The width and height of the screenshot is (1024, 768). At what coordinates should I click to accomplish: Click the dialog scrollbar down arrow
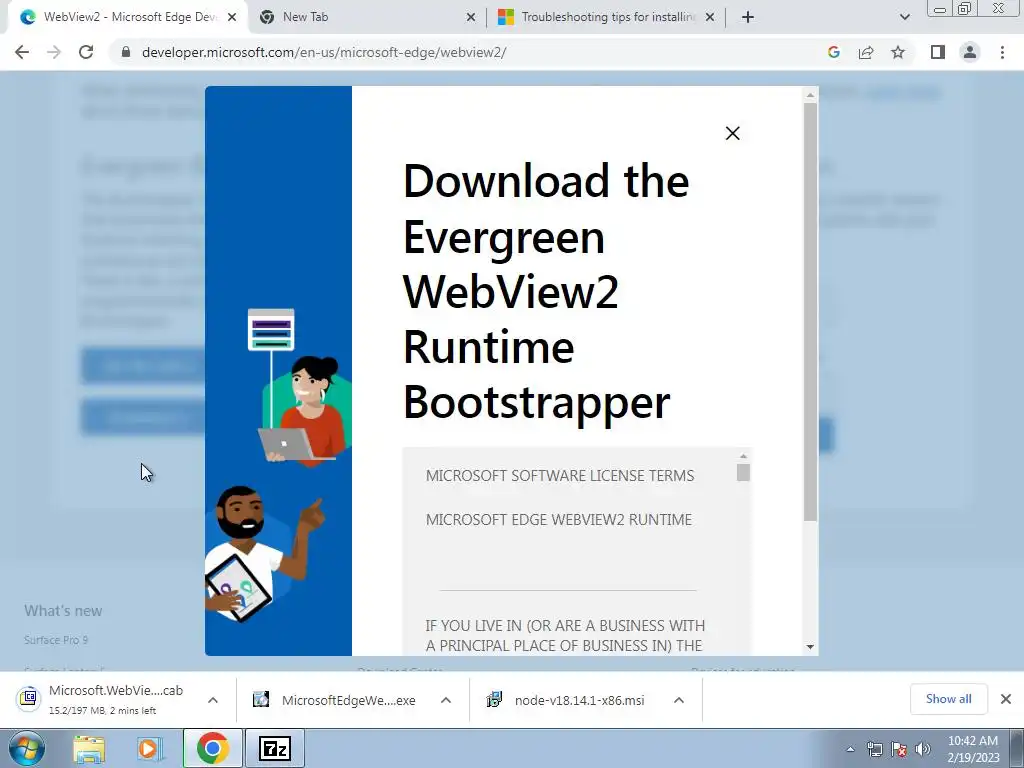(x=810, y=647)
